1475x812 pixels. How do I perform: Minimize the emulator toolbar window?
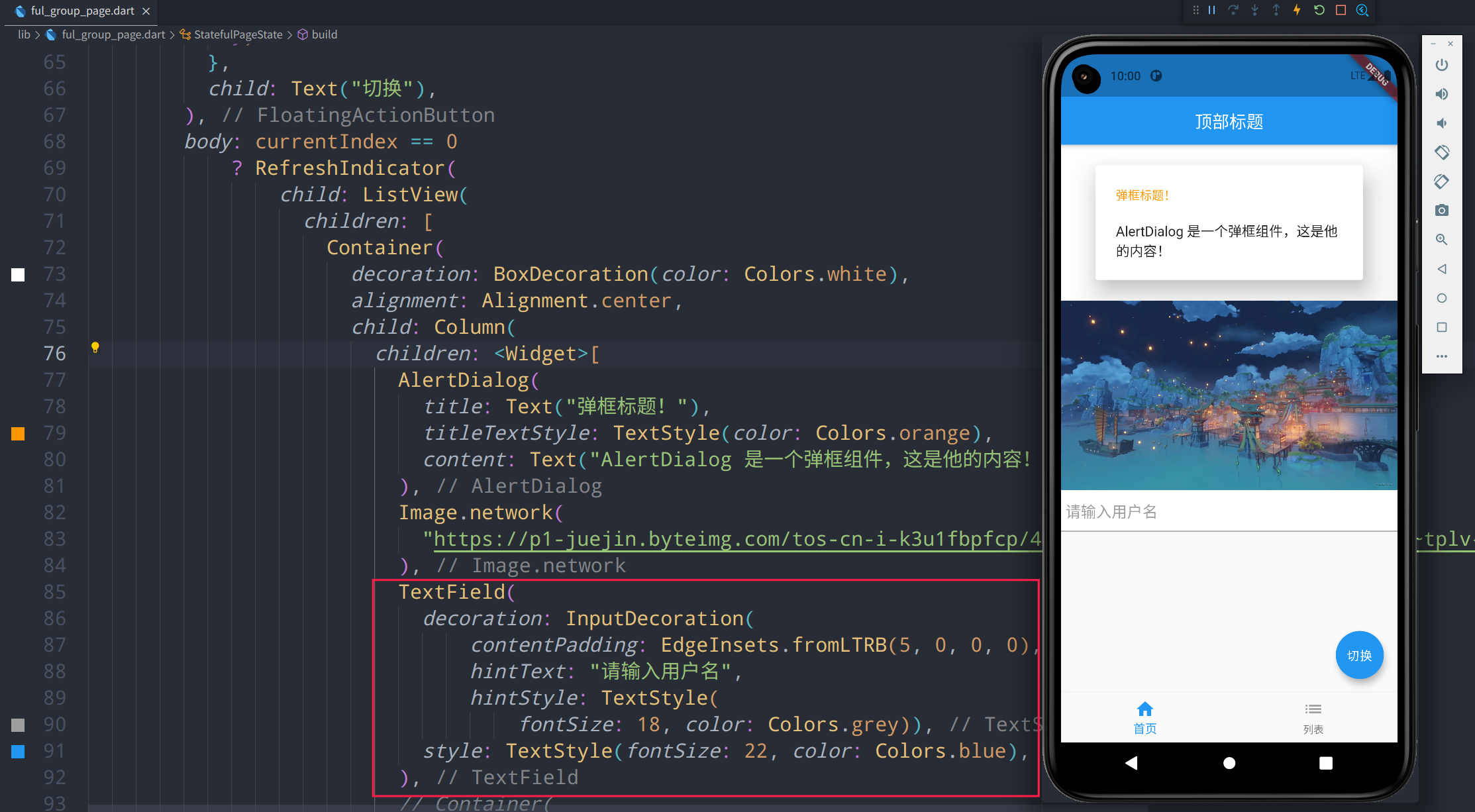tap(1433, 44)
